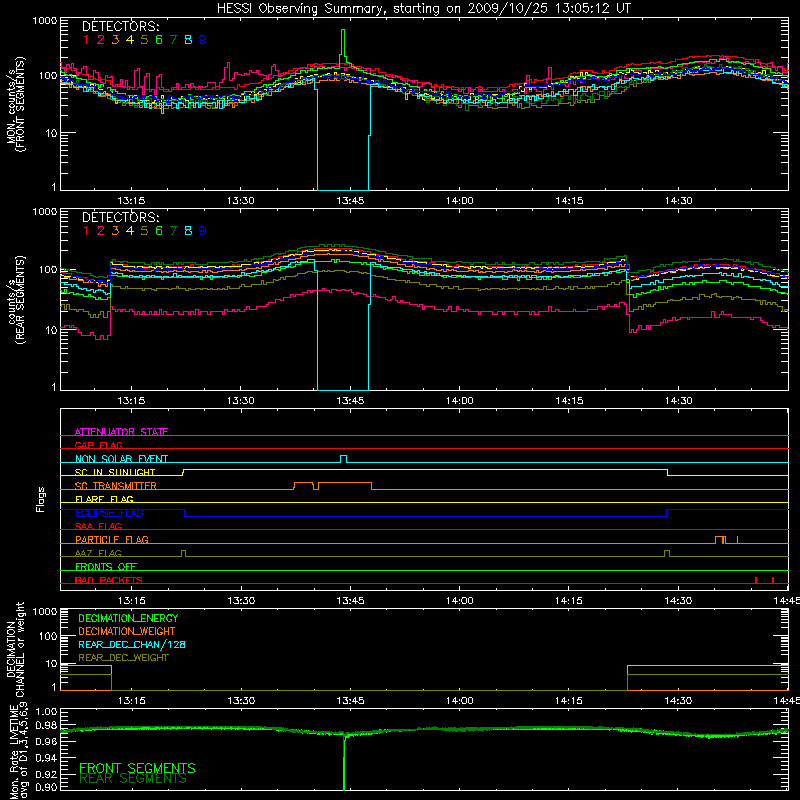Click magenta detector 2 in rear segments legend
This screenshot has height=800, width=800.
pos(101,231)
